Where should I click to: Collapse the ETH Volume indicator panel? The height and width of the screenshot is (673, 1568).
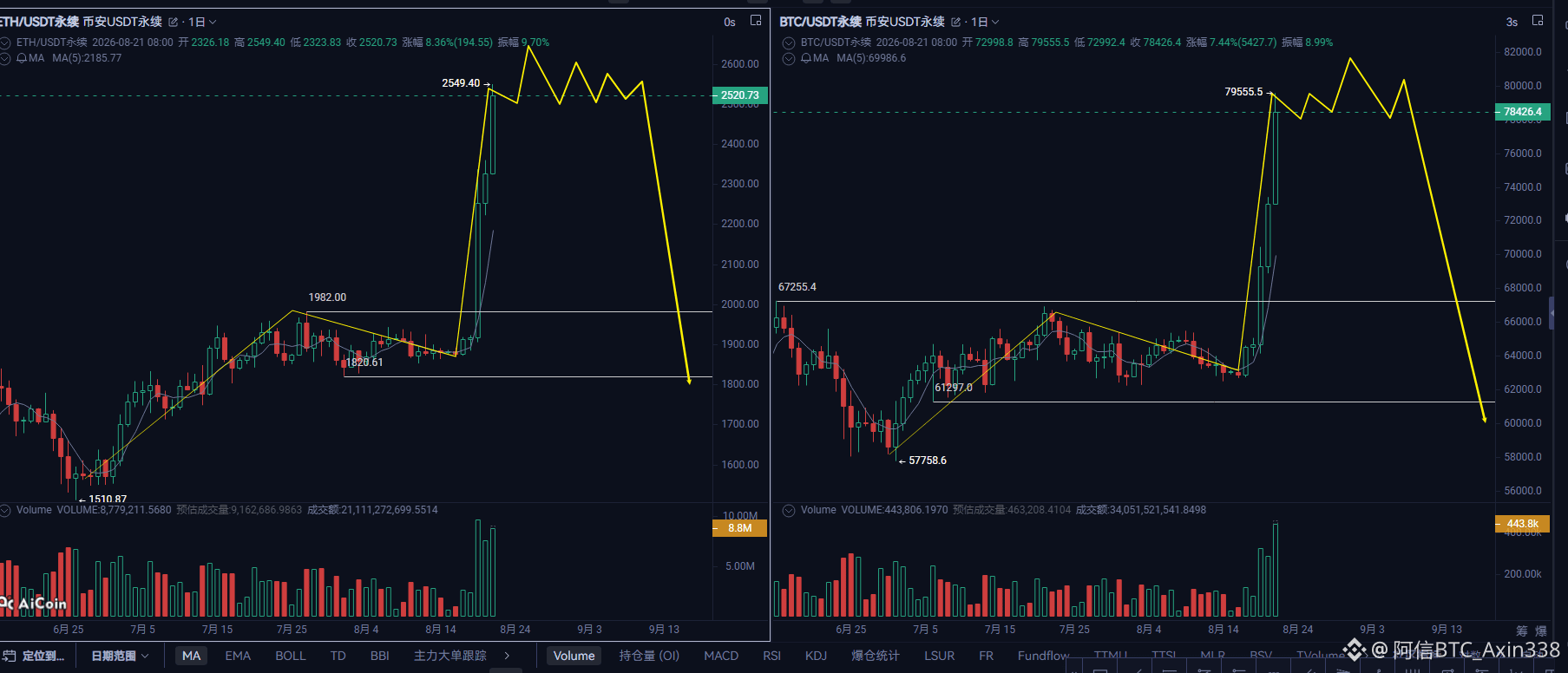tap(5, 510)
